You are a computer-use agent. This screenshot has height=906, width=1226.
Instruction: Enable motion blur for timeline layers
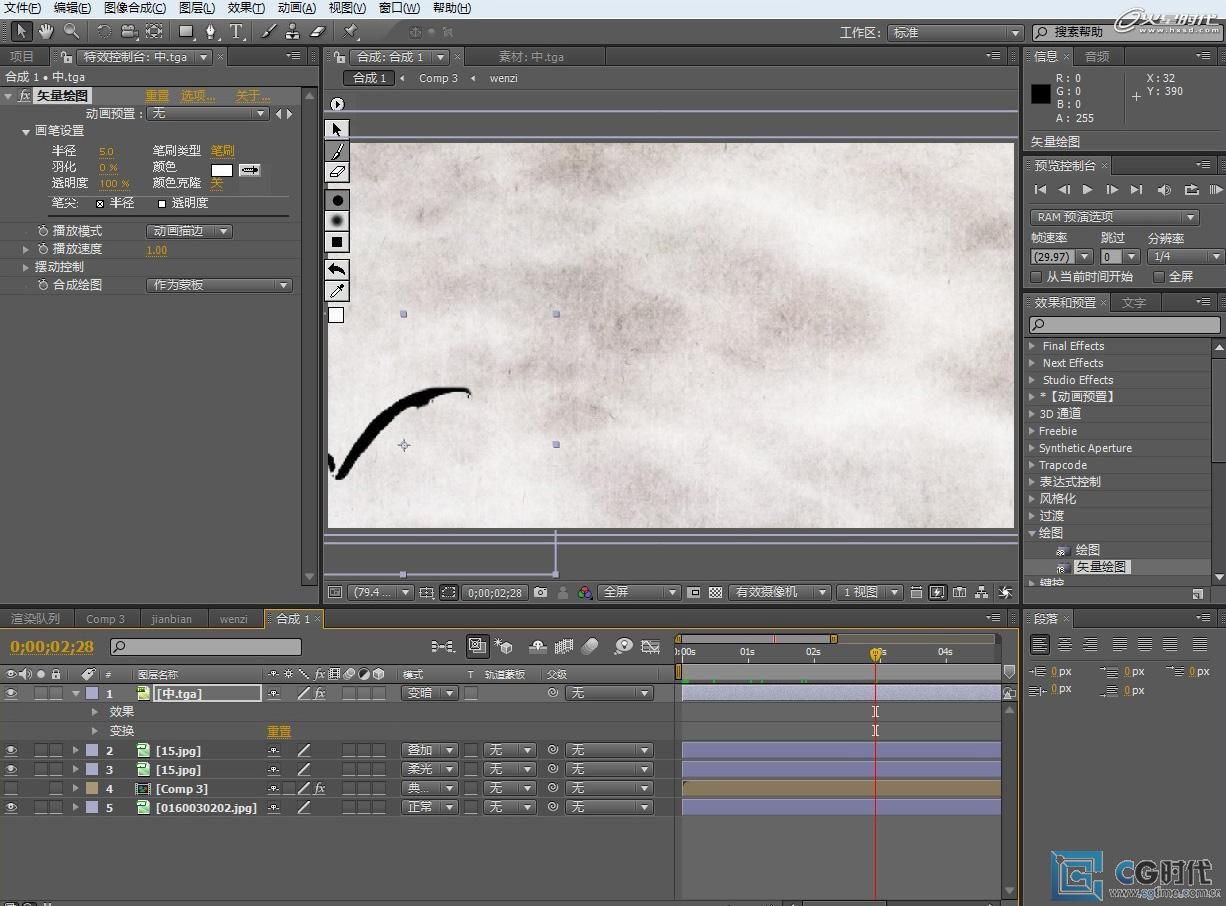(x=589, y=646)
